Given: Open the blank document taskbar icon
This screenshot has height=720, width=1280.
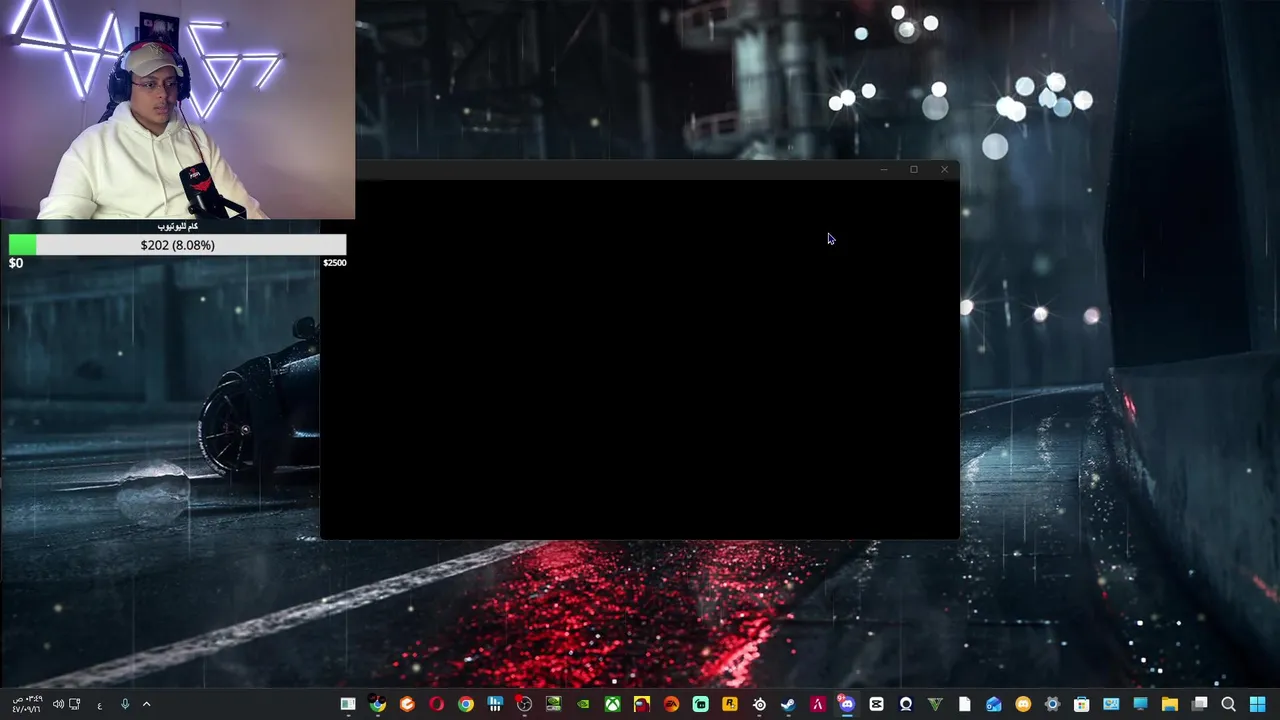Looking at the screenshot, I should point(964,705).
